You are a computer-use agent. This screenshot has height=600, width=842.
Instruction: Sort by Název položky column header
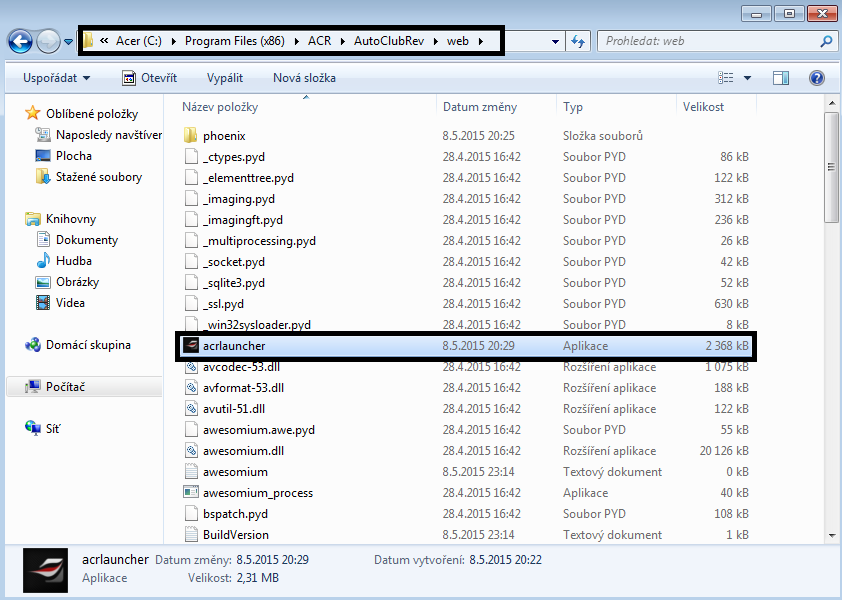pos(220,107)
